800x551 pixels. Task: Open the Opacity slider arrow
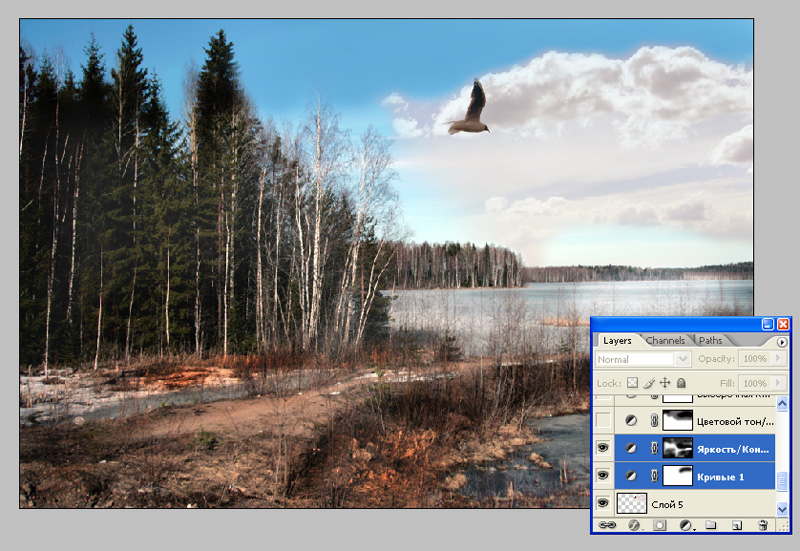pyautogui.click(x=778, y=359)
